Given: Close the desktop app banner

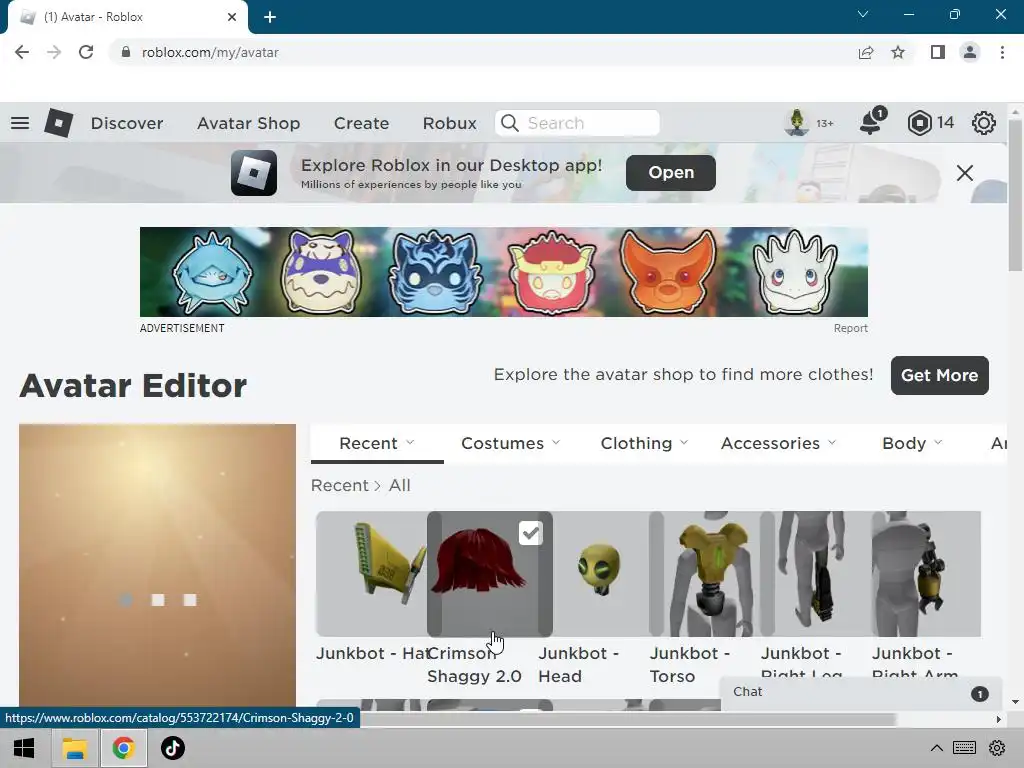Looking at the screenshot, I should (x=965, y=173).
